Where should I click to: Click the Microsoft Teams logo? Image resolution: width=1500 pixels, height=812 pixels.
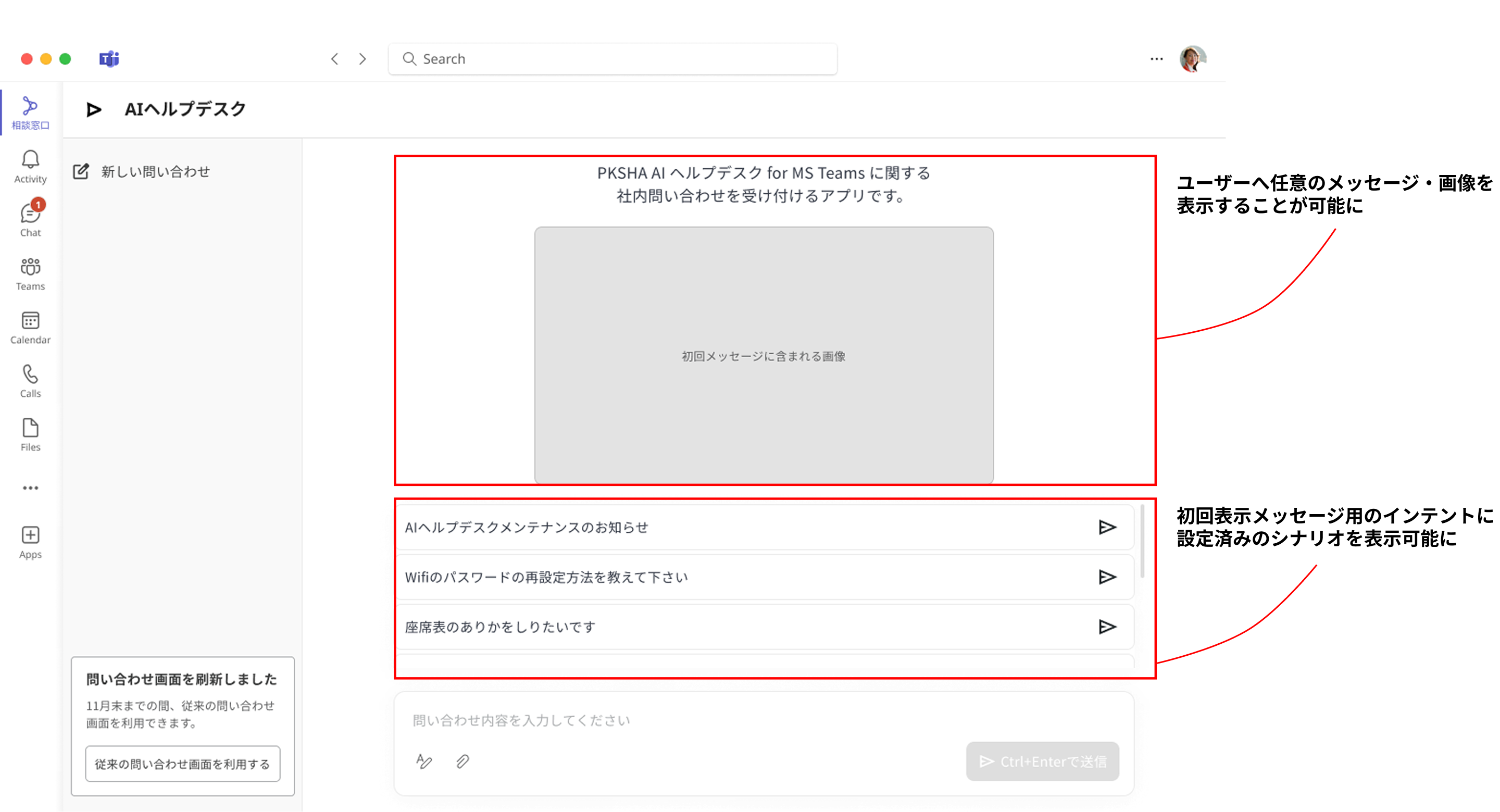click(x=109, y=59)
